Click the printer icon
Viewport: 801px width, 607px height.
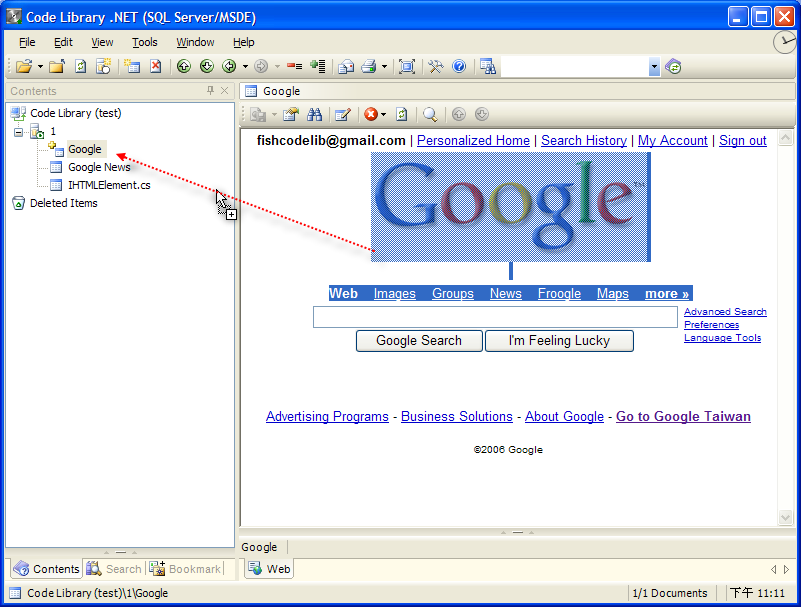(x=369, y=66)
